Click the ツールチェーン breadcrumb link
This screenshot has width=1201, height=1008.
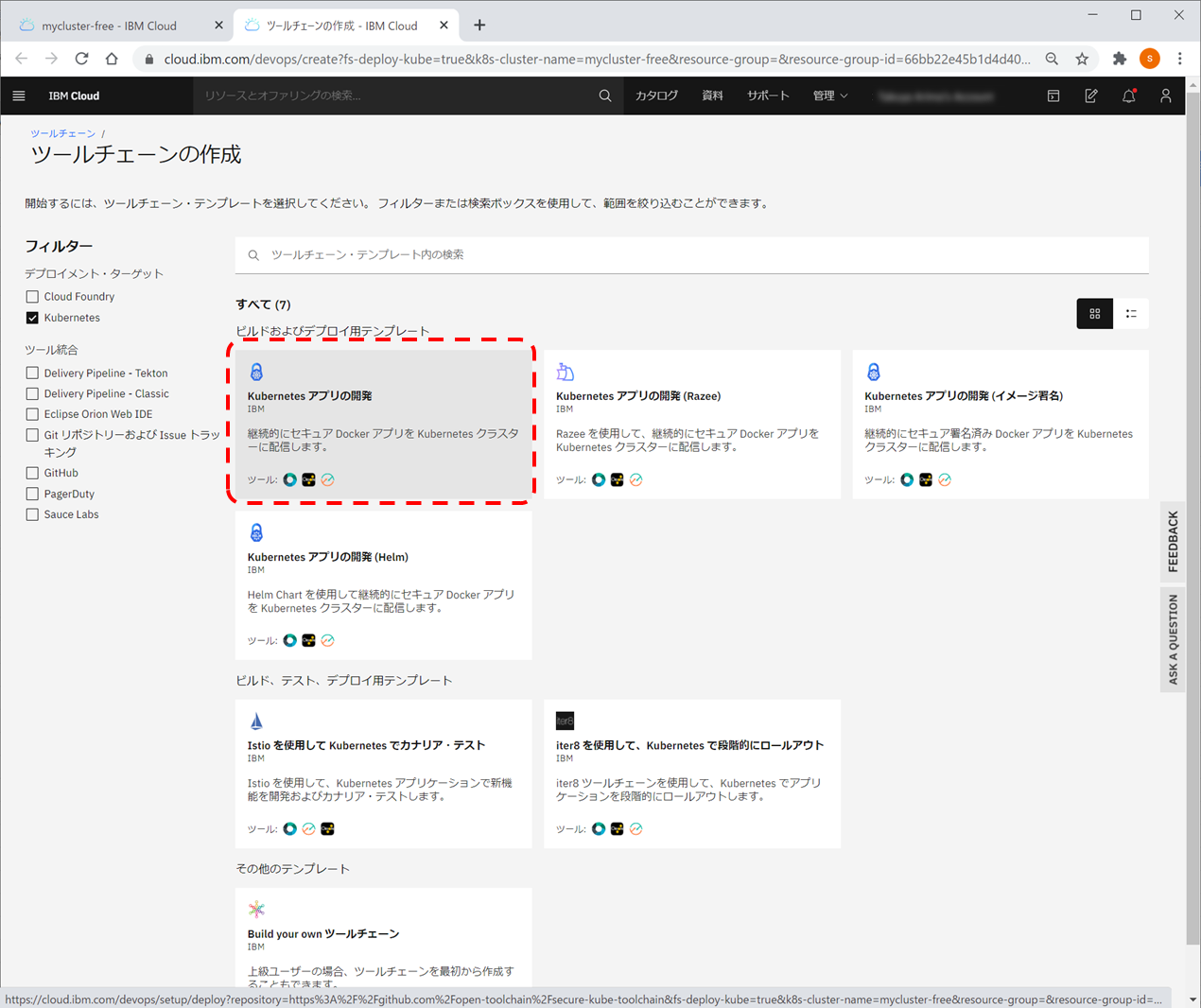click(62, 133)
